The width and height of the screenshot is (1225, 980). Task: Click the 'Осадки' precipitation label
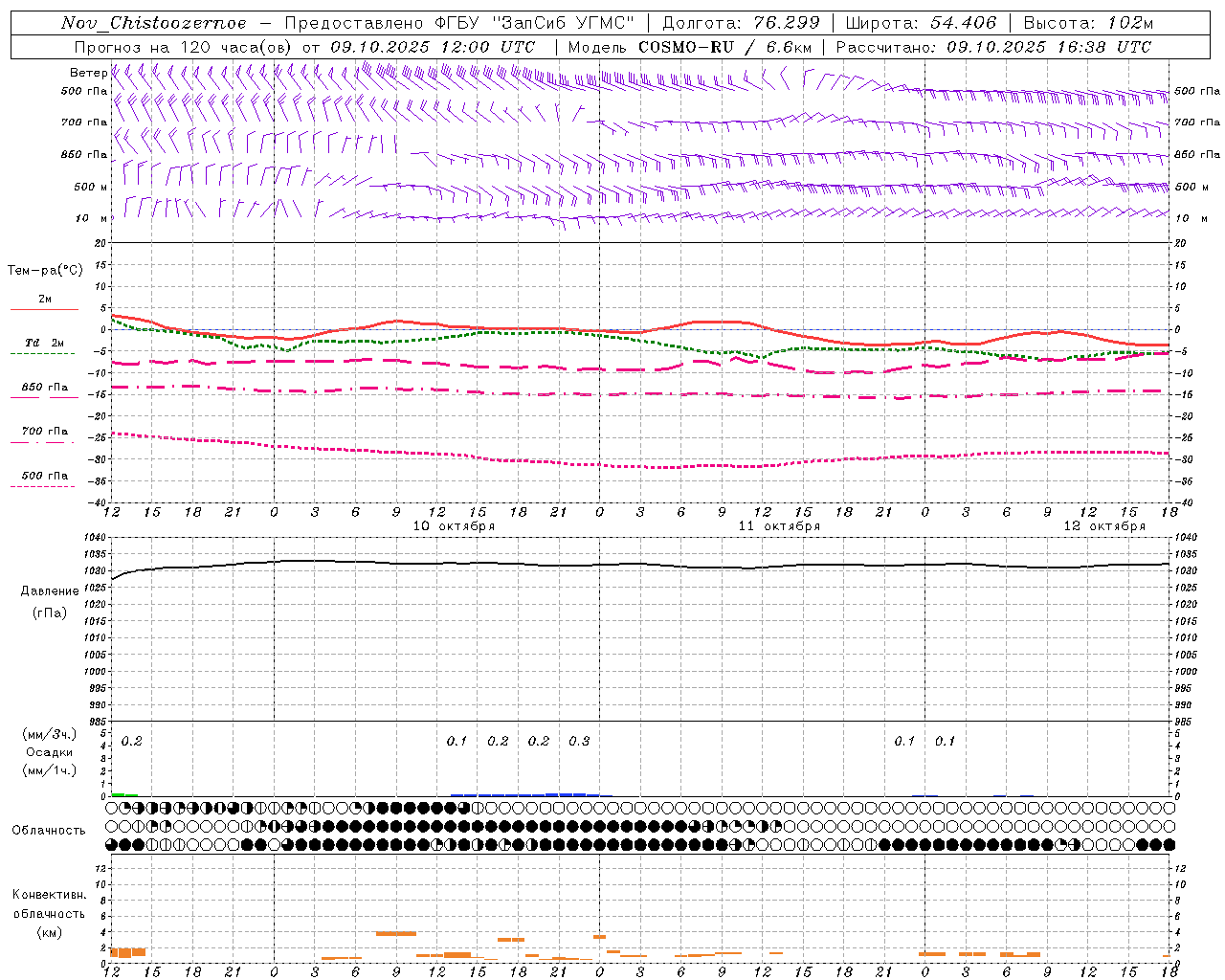pos(50,752)
